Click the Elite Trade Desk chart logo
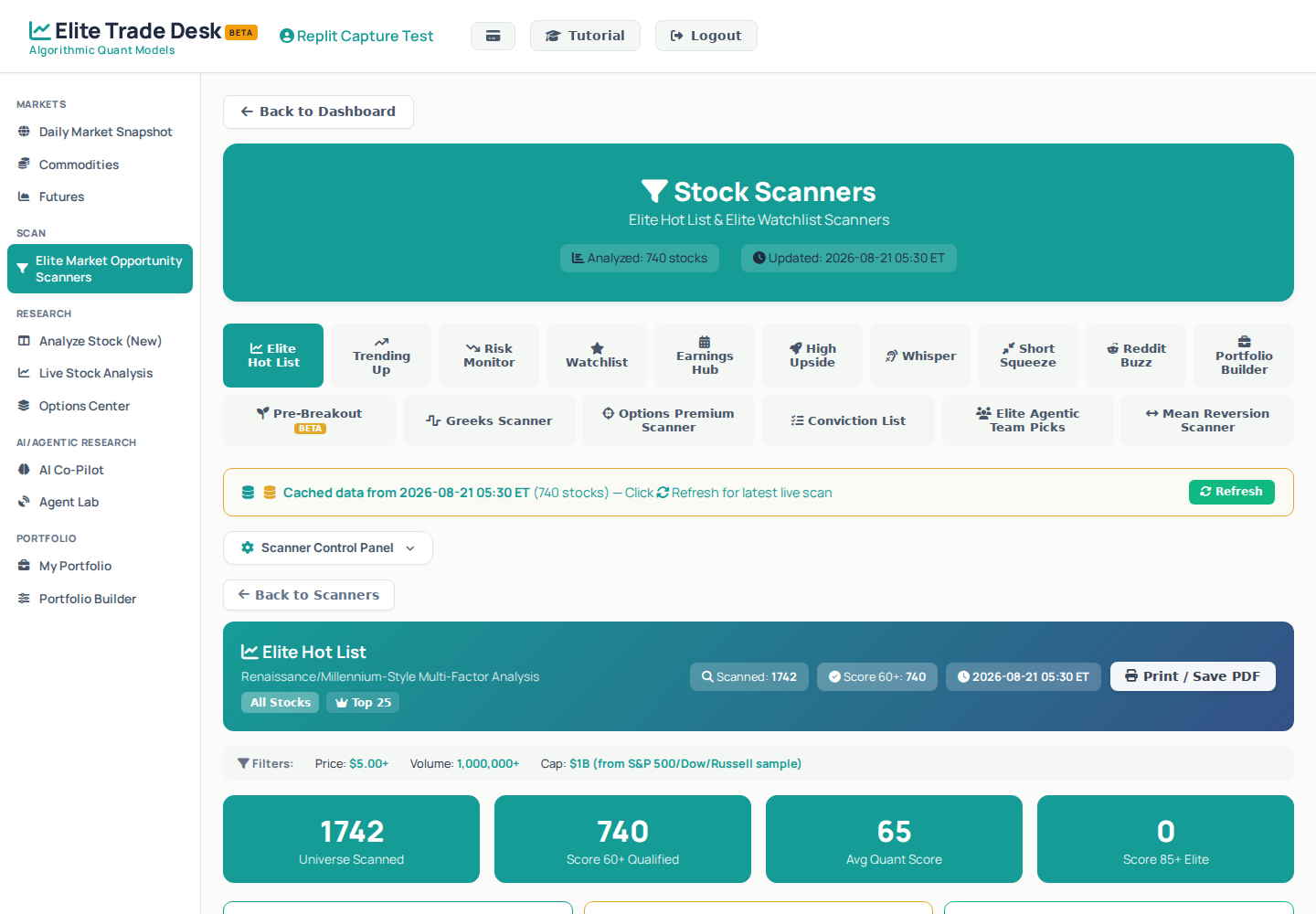 [x=39, y=31]
